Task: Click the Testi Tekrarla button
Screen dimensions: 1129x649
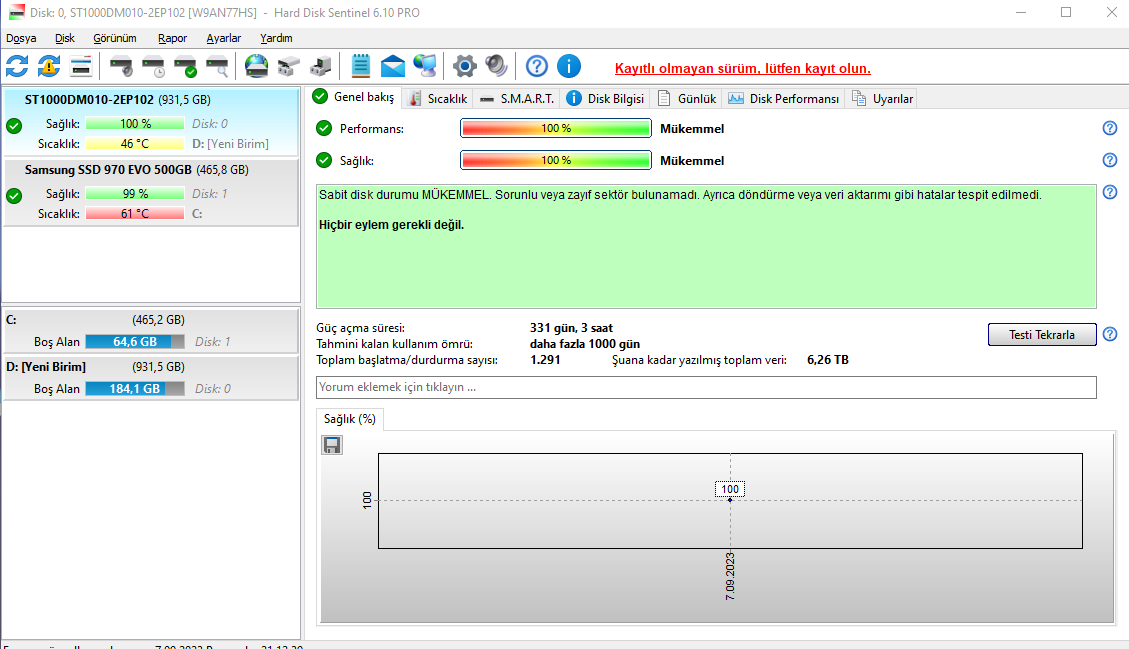Action: (1042, 334)
